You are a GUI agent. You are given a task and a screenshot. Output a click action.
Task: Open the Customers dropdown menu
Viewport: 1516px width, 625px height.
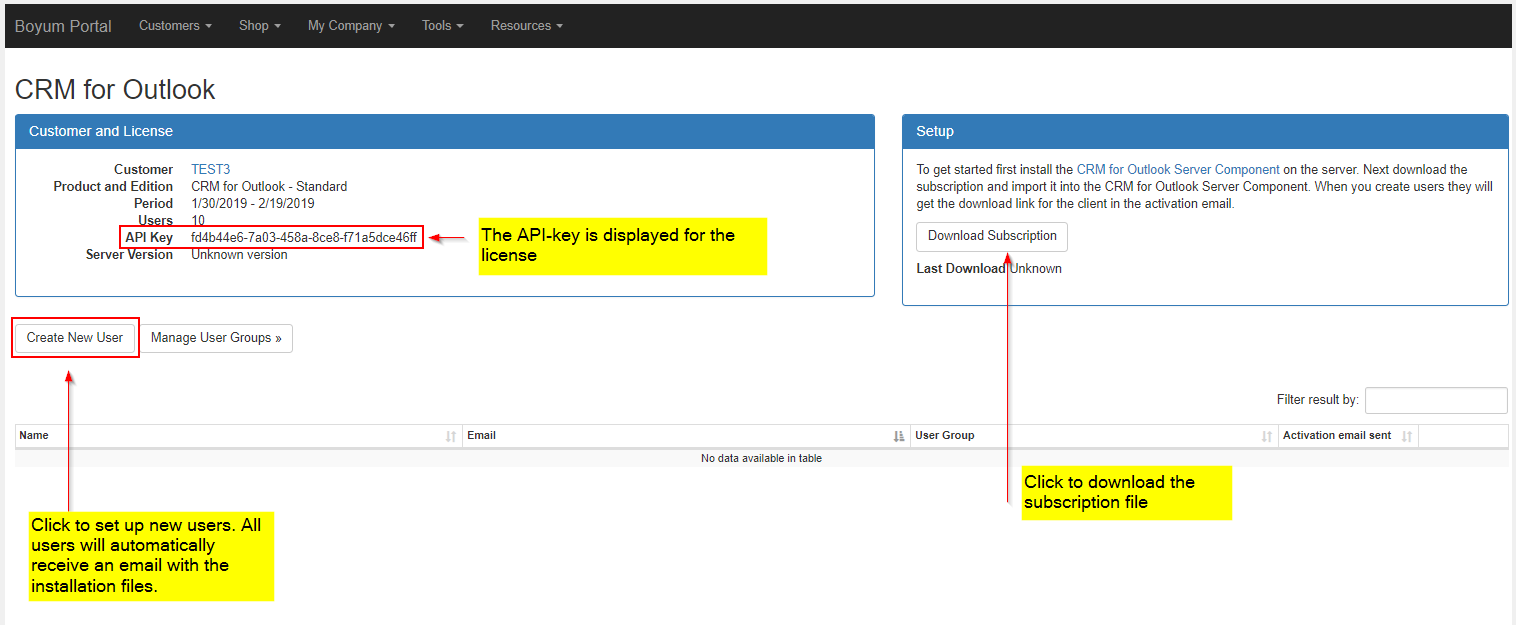(175, 26)
